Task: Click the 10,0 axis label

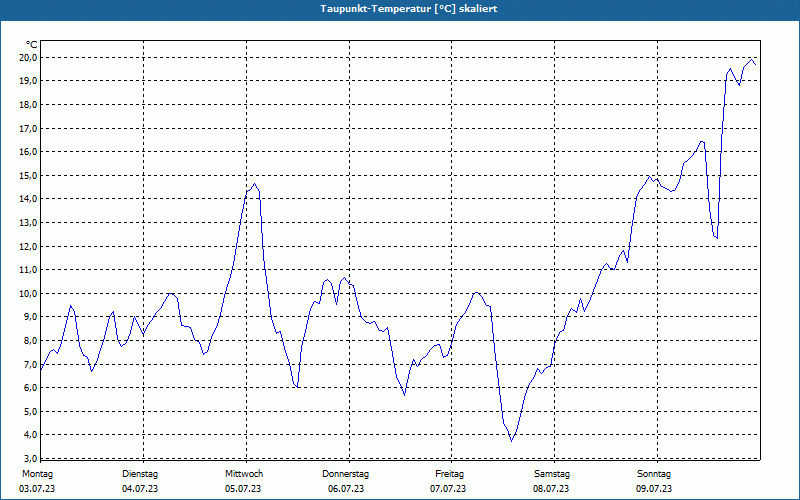Action: coord(28,293)
